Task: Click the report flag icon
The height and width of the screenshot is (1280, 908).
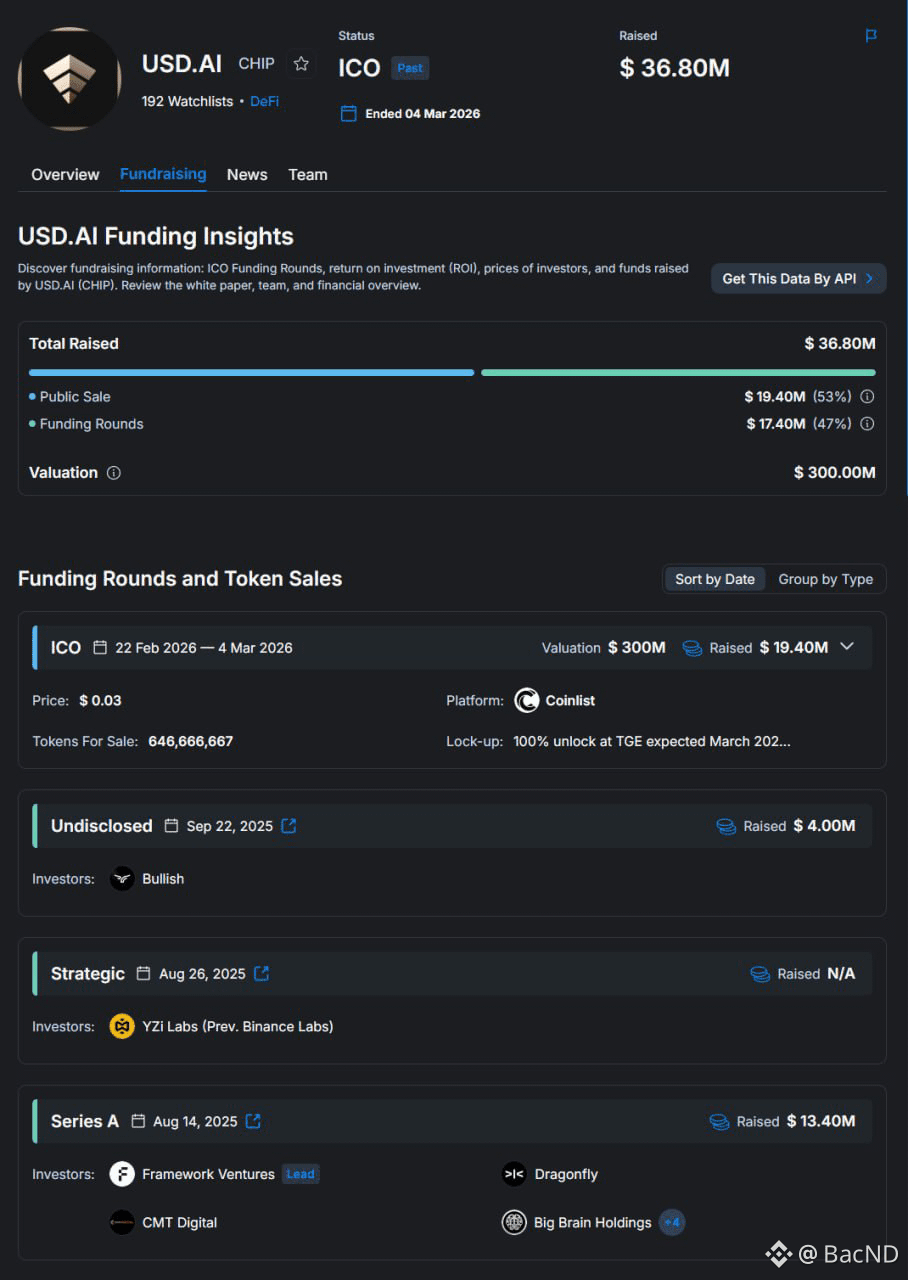Action: 871,36
